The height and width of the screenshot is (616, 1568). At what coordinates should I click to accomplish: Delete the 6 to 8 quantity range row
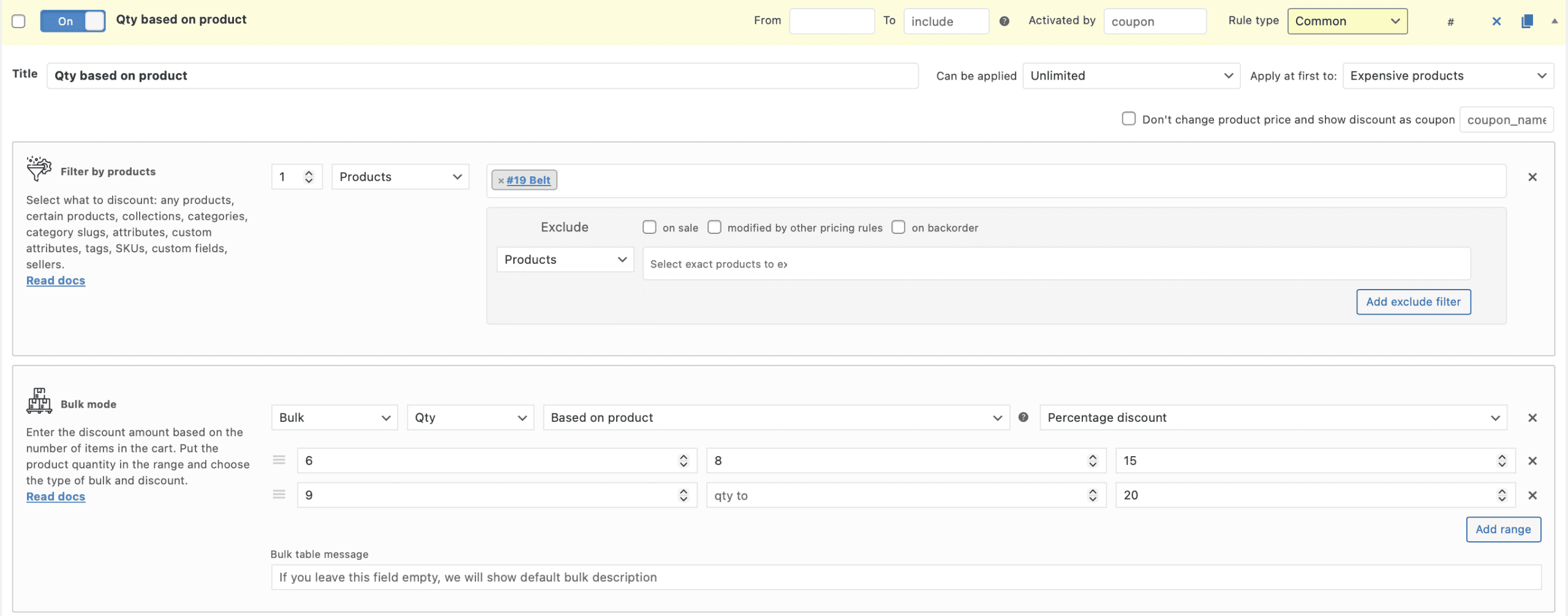click(x=1532, y=461)
